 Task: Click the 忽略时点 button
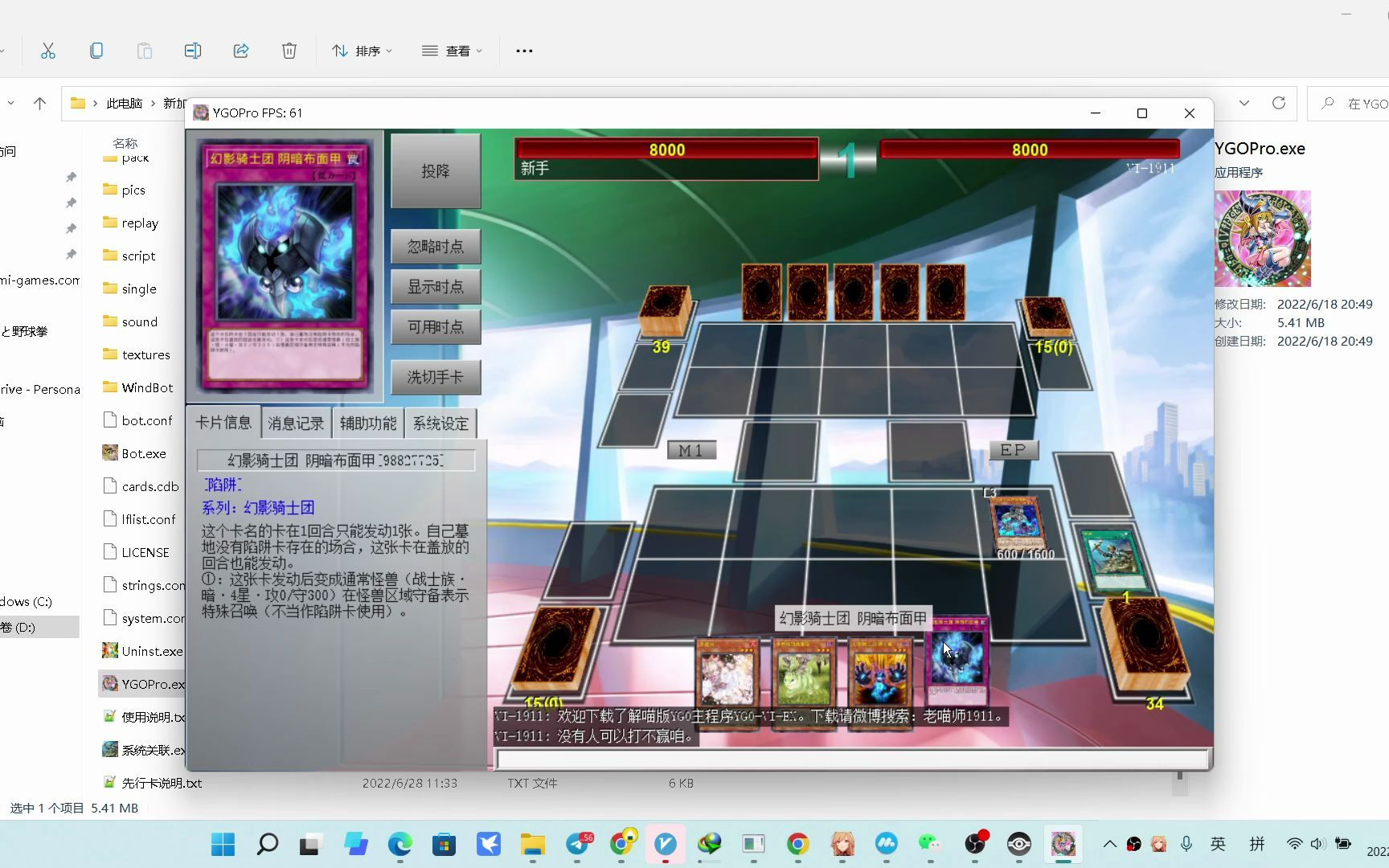(x=436, y=247)
